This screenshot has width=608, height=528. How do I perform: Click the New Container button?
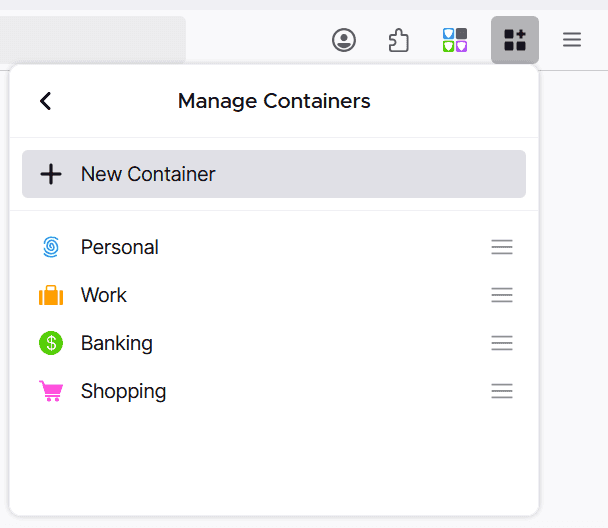273,174
